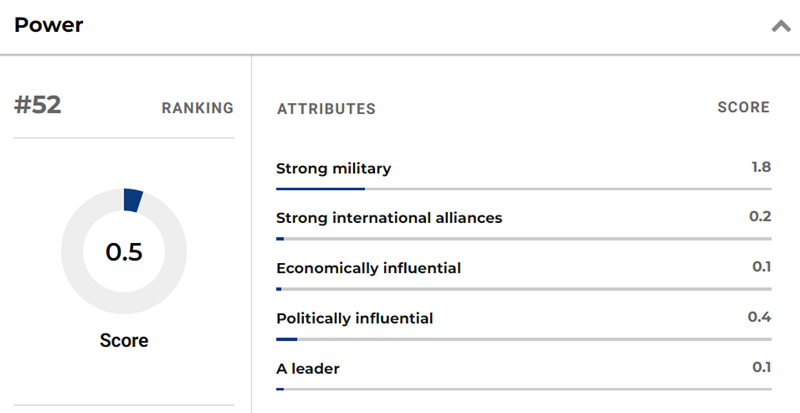The image size is (800, 413).
Task: Click the 0.5 value inside the donut
Action: (x=124, y=252)
